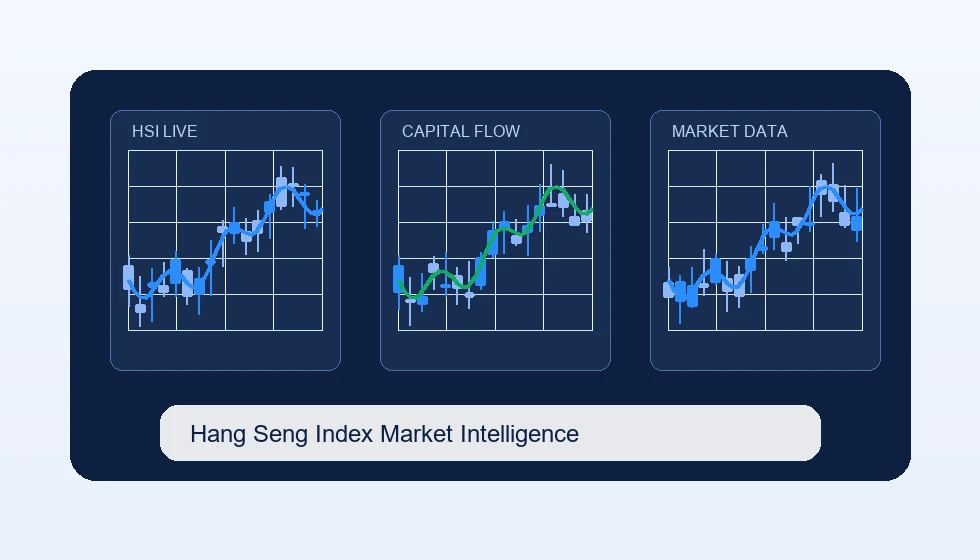The width and height of the screenshot is (980, 560).
Task: Click the blank footer area of HSI LIVE card
Action: [x=226, y=350]
